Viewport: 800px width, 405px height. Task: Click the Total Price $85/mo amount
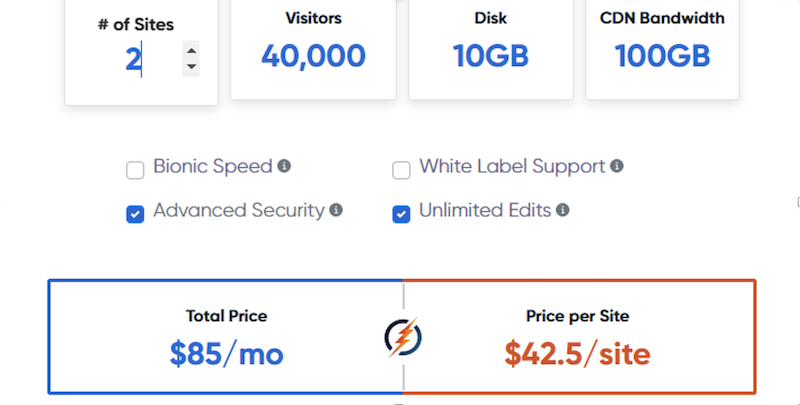(227, 353)
